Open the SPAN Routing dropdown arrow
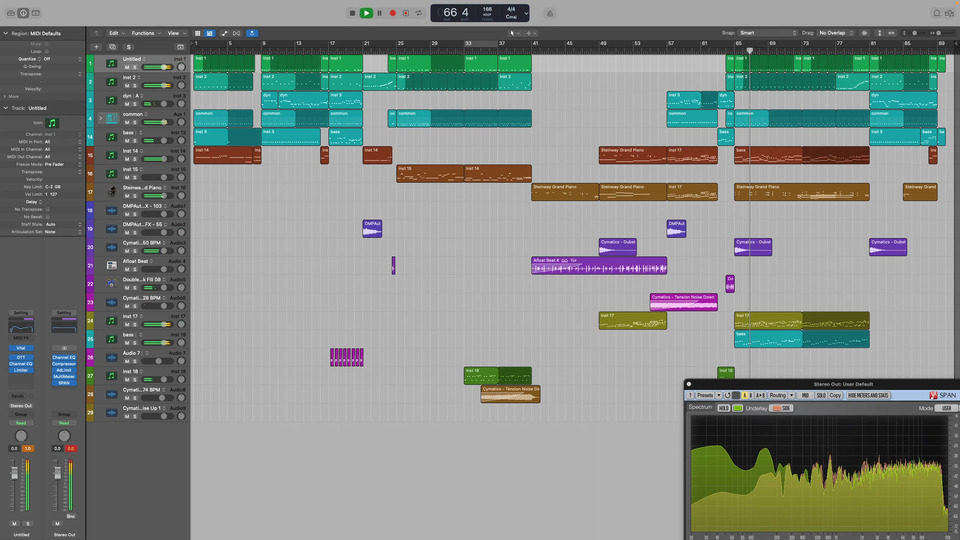Image resolution: width=960 pixels, height=540 pixels. pos(792,396)
